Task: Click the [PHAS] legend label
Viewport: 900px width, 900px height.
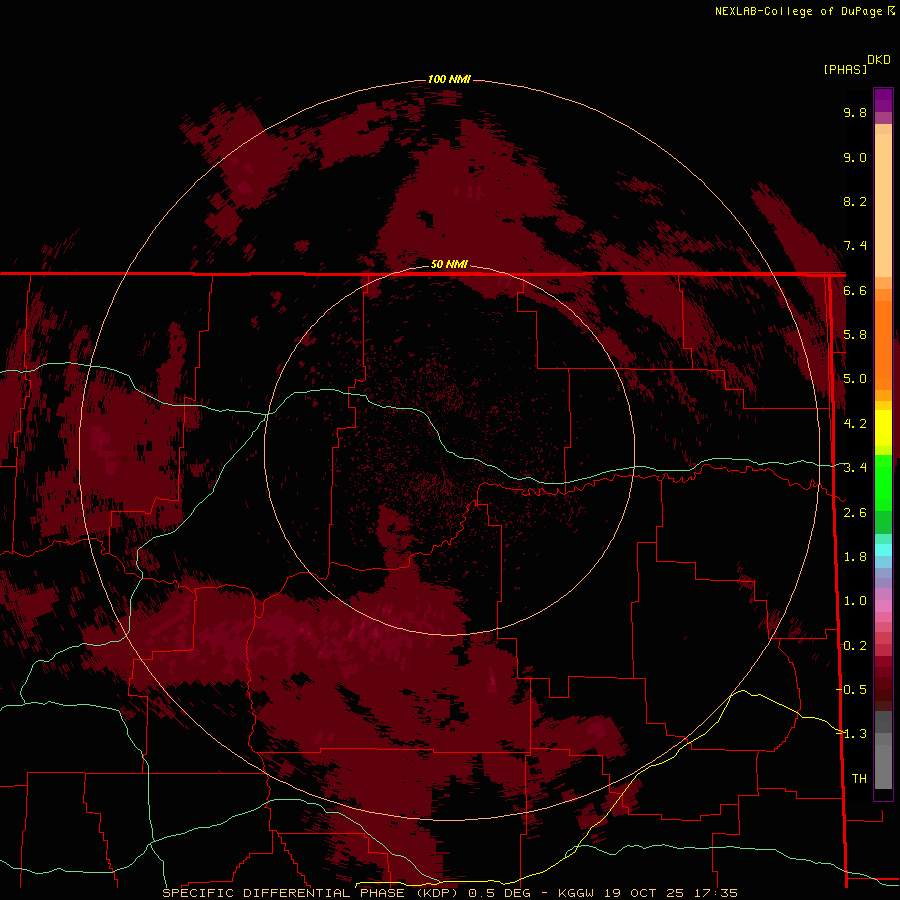Action: pyautogui.click(x=845, y=69)
